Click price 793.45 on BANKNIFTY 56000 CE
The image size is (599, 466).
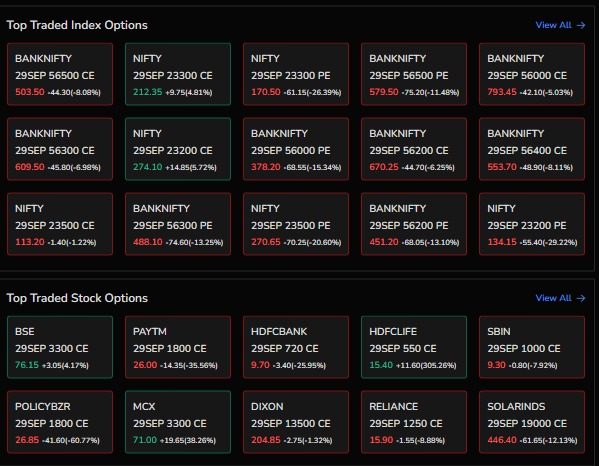pyautogui.click(x=502, y=92)
